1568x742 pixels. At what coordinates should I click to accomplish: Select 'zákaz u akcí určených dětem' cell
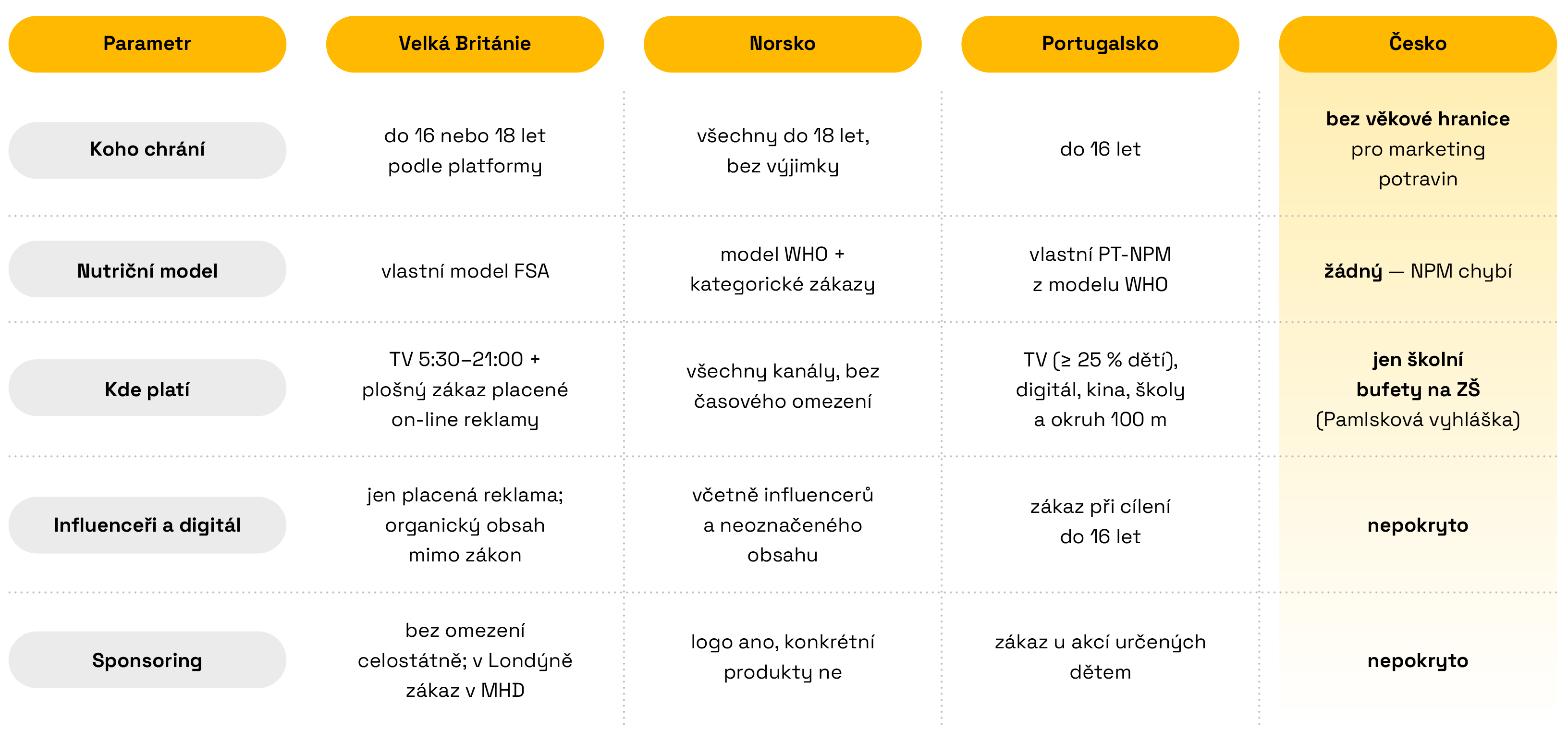[1100, 657]
